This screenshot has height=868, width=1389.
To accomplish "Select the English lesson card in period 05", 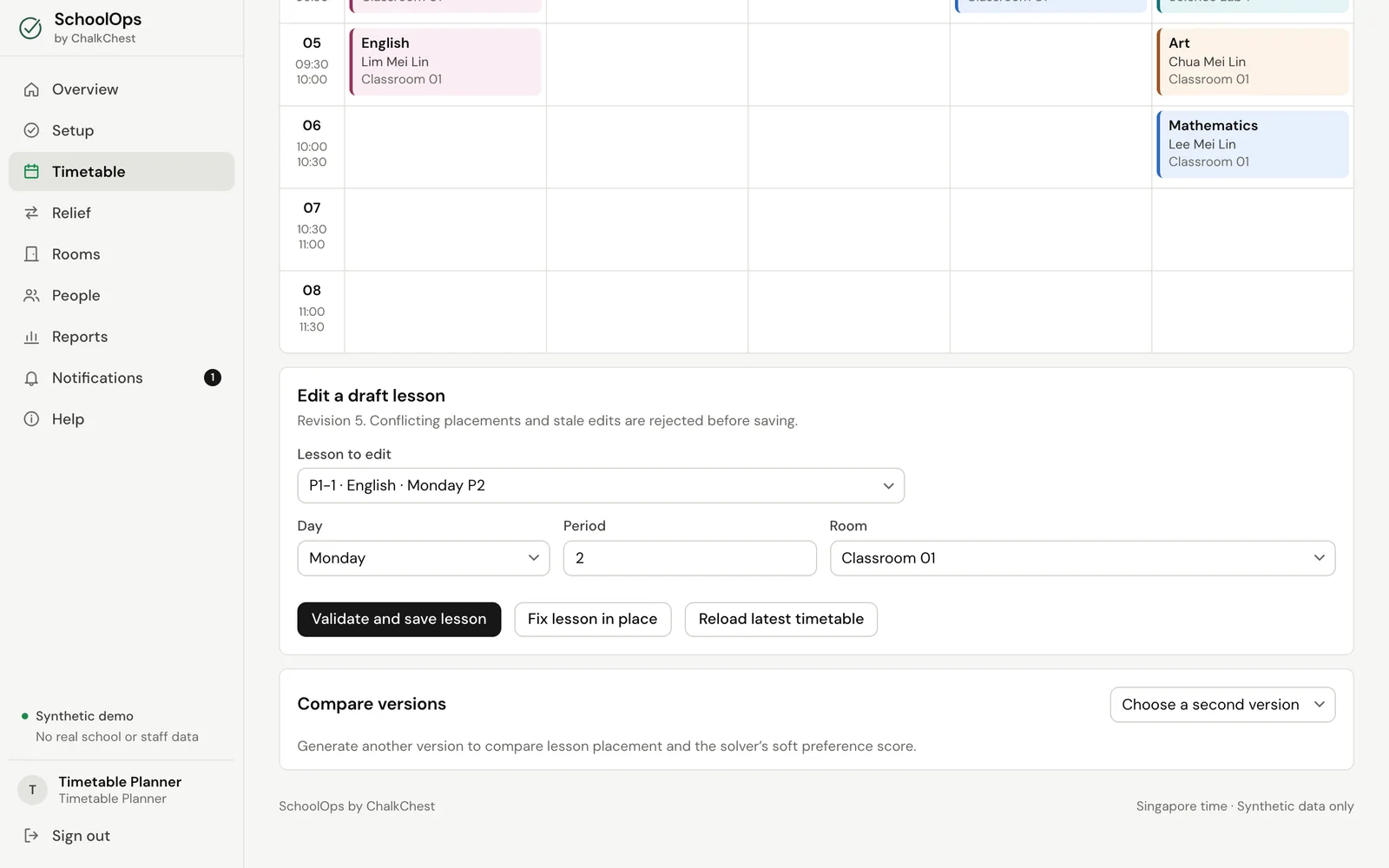I will click(x=445, y=62).
